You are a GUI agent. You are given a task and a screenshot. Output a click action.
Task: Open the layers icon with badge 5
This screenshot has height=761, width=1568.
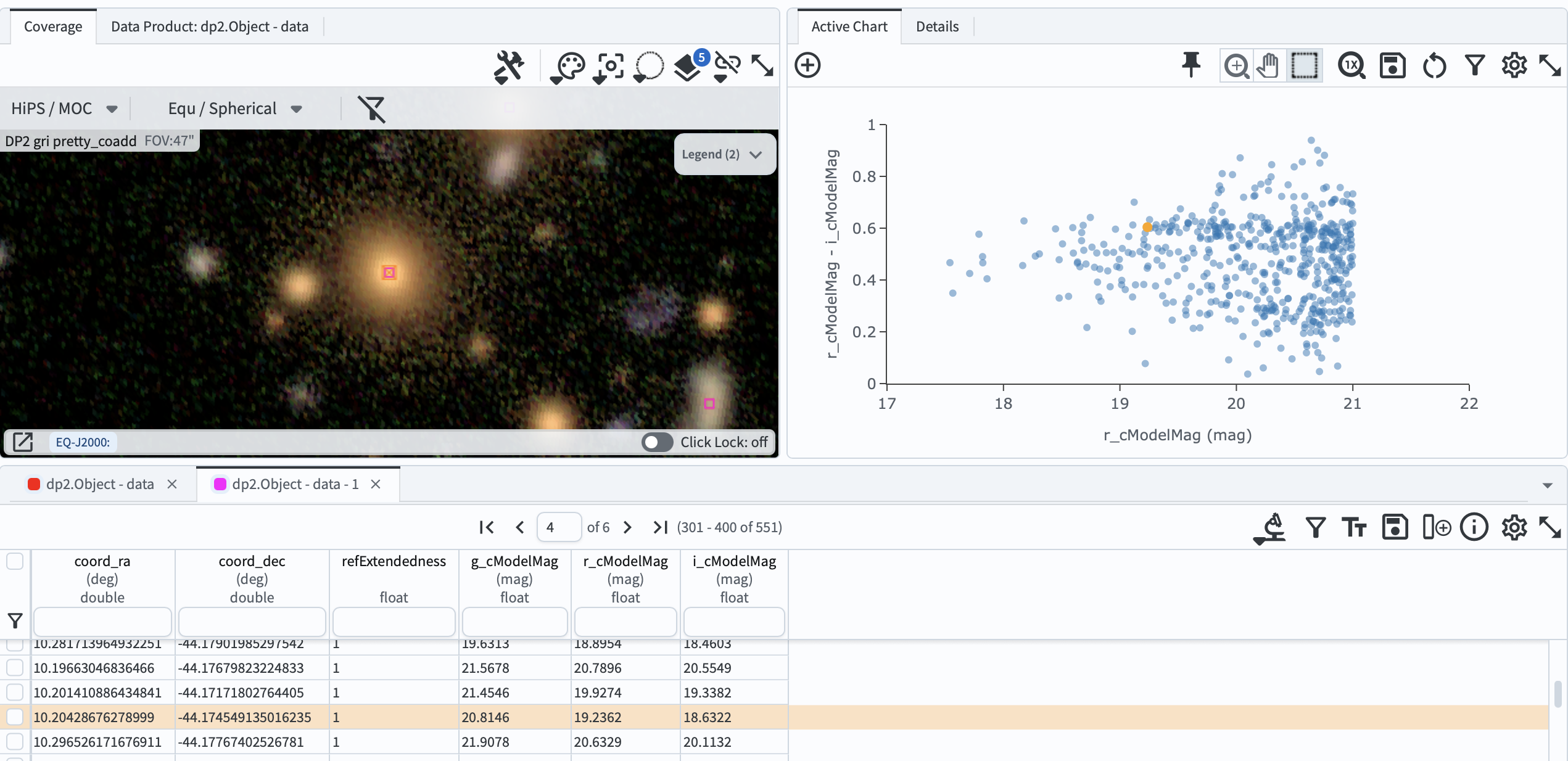pos(690,66)
